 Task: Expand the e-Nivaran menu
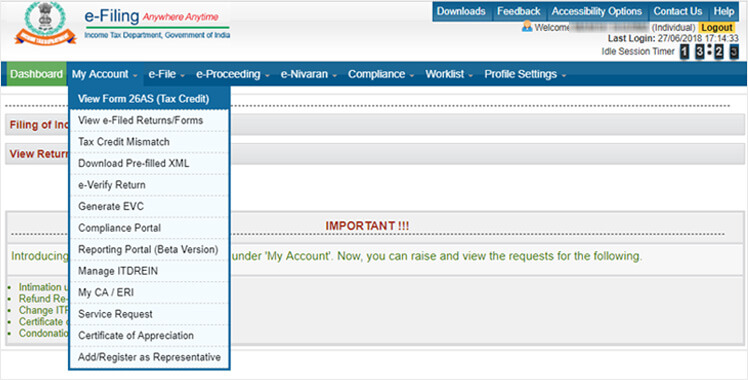309,74
